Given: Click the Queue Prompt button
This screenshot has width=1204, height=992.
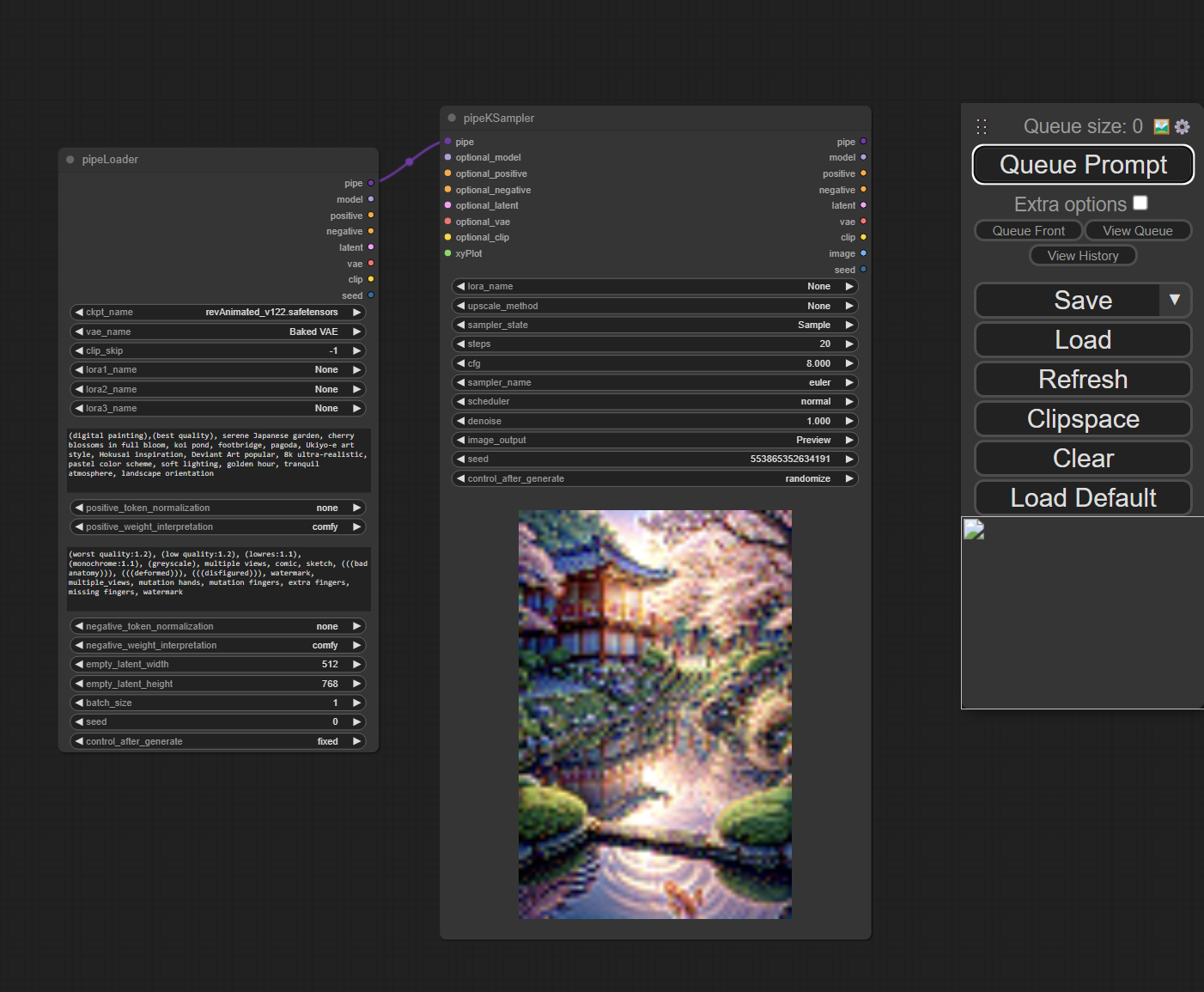Looking at the screenshot, I should (1082, 164).
